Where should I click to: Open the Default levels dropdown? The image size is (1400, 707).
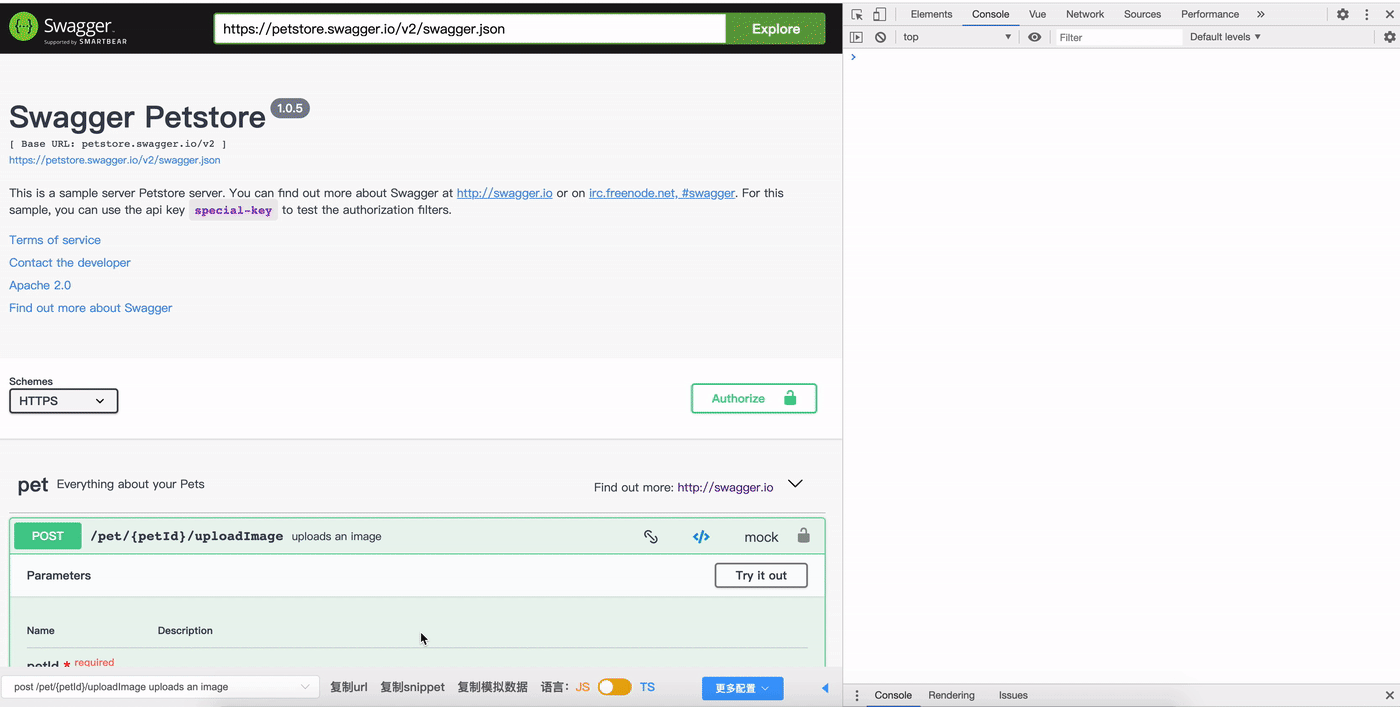(x=1225, y=37)
